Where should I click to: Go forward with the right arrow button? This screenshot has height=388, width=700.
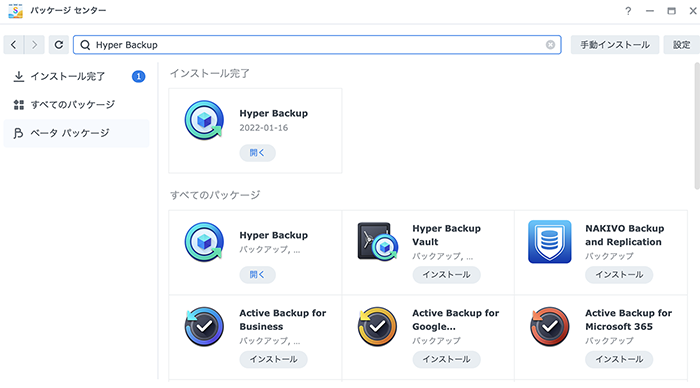[x=34, y=45]
